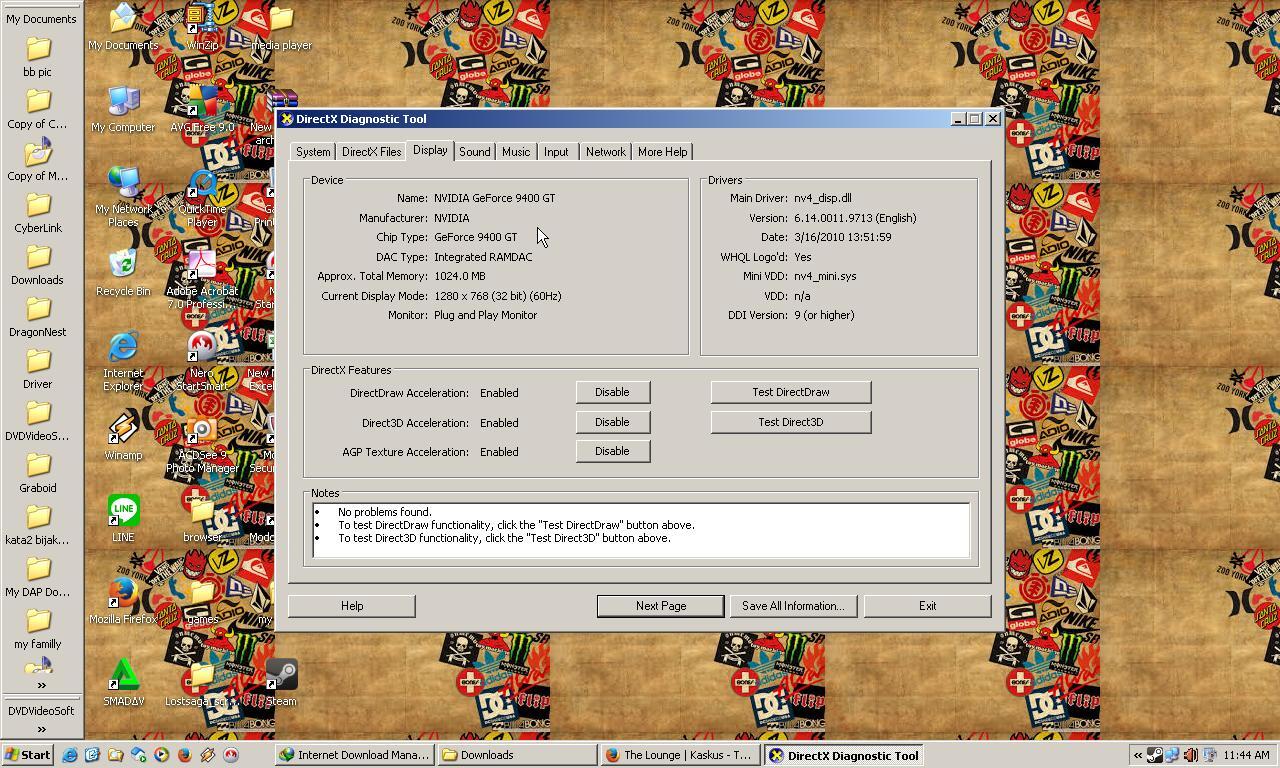Screen dimensions: 1280x768
Task: Expand the My Documents toolbar overflow chevron
Action: point(41,685)
